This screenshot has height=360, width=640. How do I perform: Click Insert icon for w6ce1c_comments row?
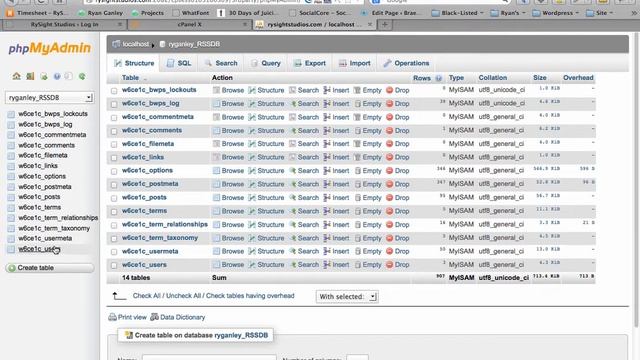(327, 131)
